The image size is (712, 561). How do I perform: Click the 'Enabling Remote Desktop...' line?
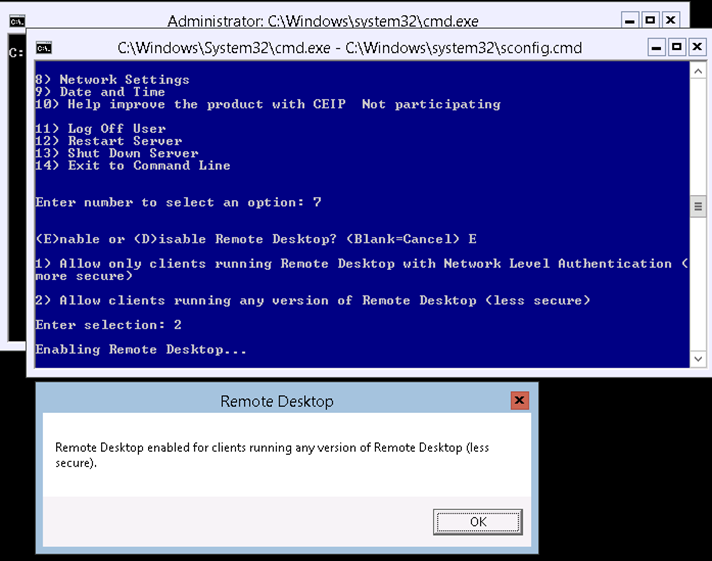[x=141, y=349]
